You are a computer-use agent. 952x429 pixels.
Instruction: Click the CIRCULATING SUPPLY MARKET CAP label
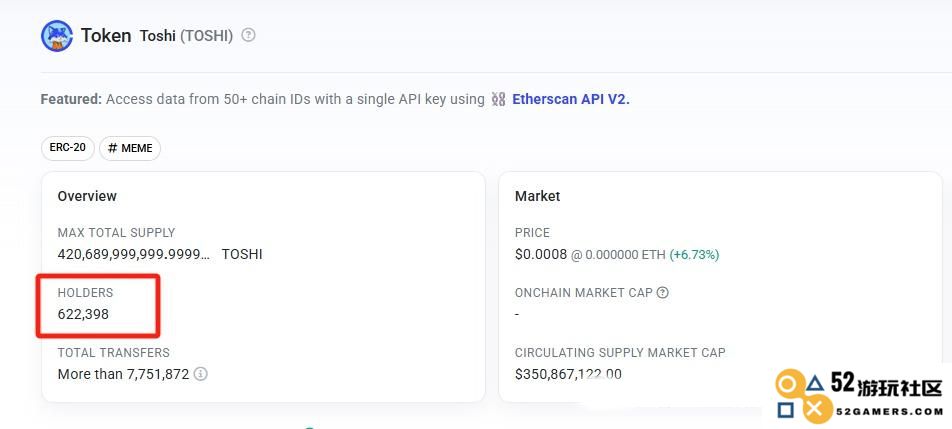click(620, 353)
